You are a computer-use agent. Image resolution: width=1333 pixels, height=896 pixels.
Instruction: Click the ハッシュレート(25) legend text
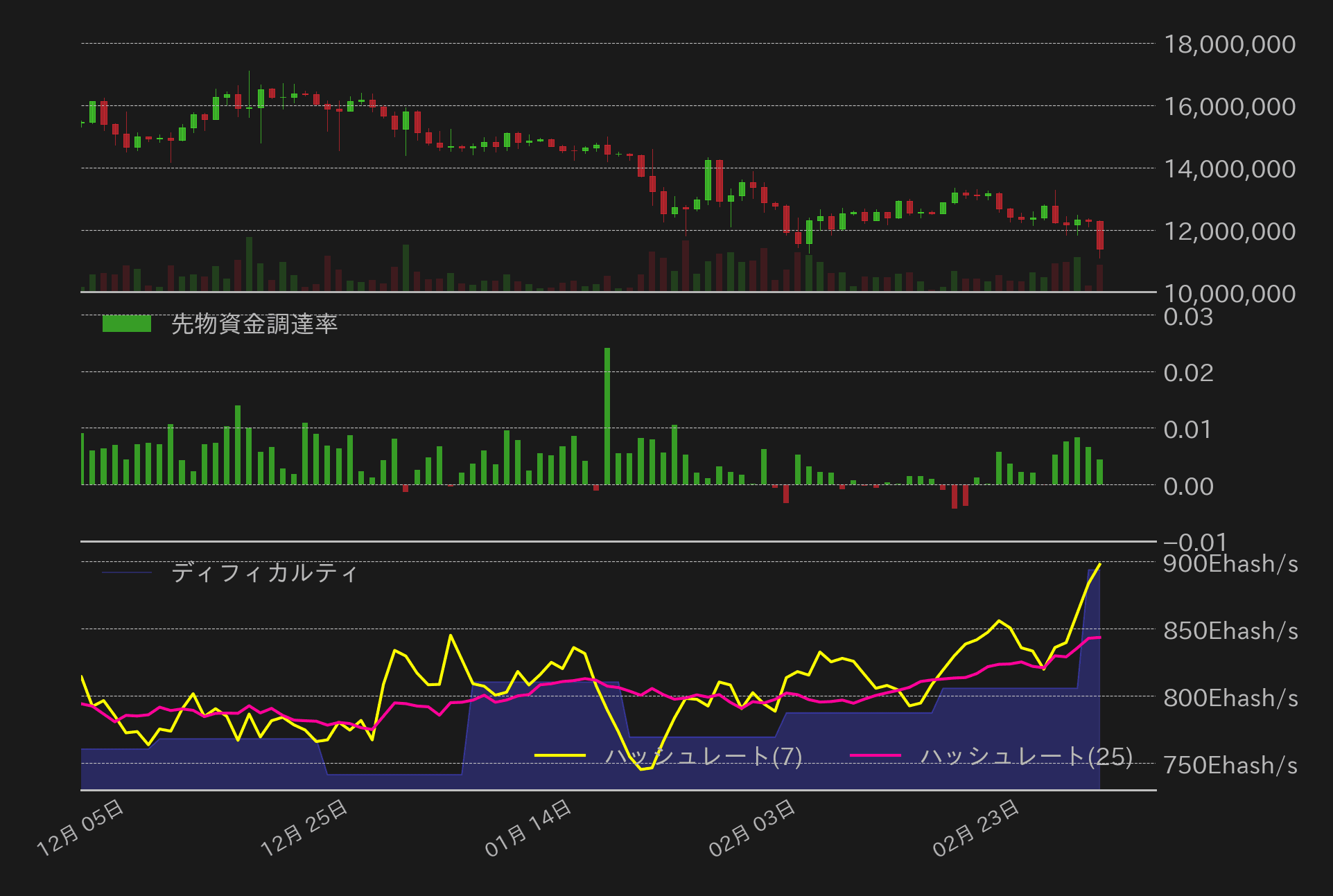(x=1027, y=755)
